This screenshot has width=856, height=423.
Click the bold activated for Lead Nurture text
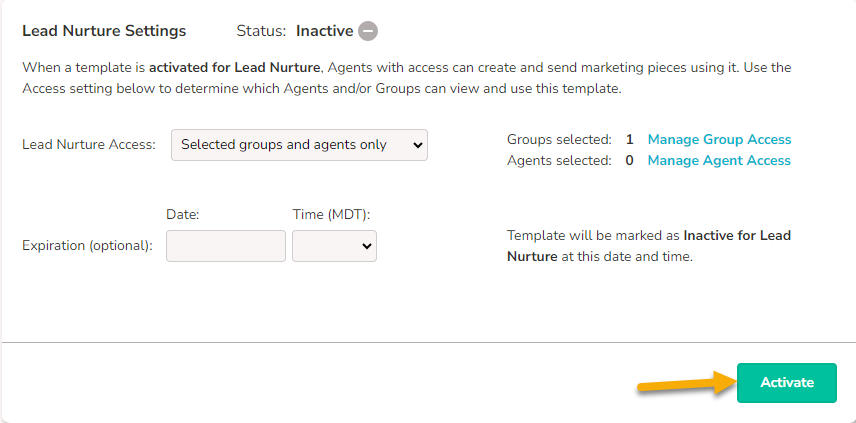(234, 68)
